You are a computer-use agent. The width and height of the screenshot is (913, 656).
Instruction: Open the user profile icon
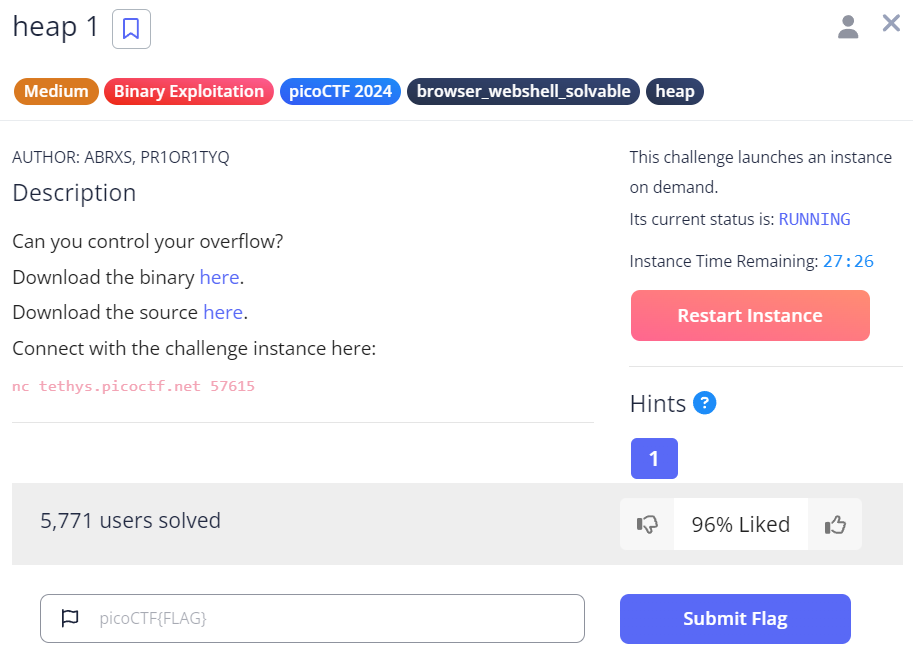point(848,27)
